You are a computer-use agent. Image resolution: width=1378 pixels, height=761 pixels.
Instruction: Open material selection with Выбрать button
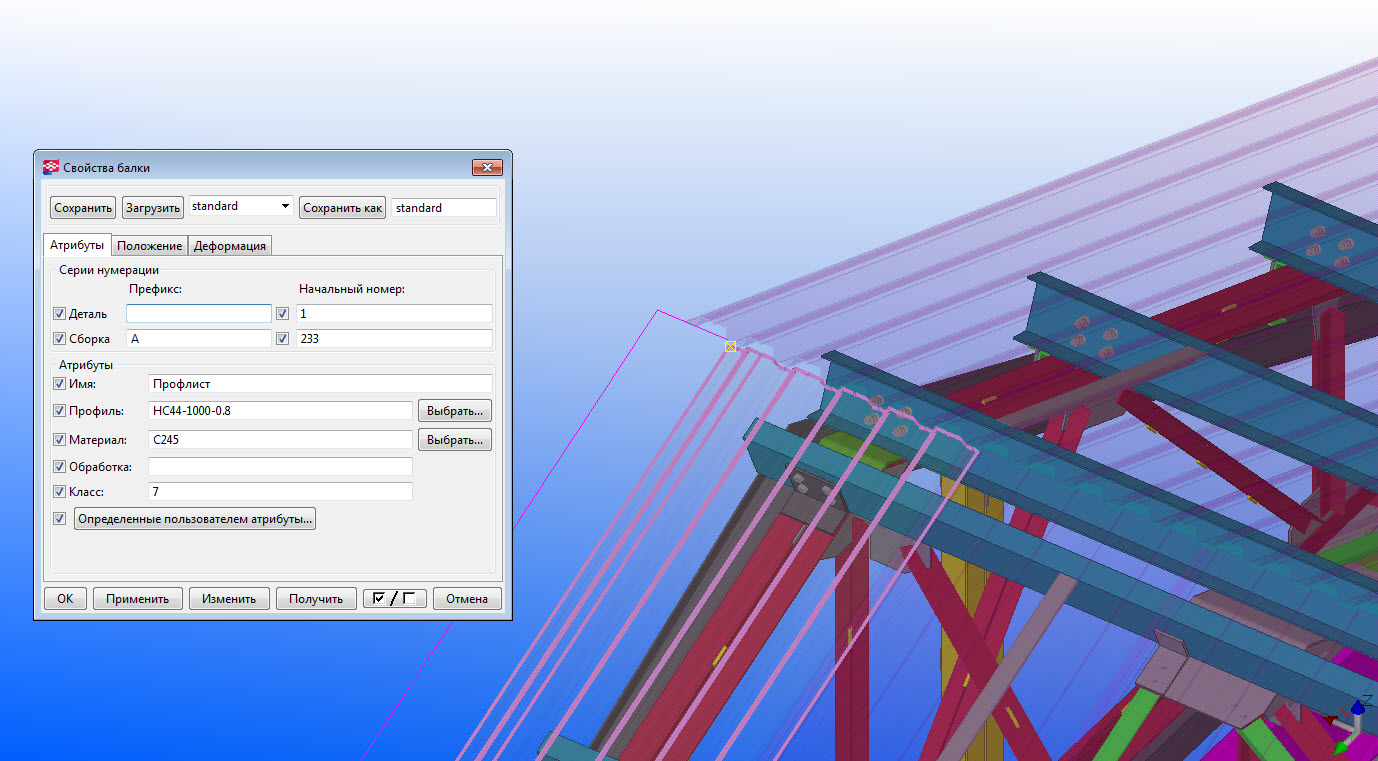454,439
